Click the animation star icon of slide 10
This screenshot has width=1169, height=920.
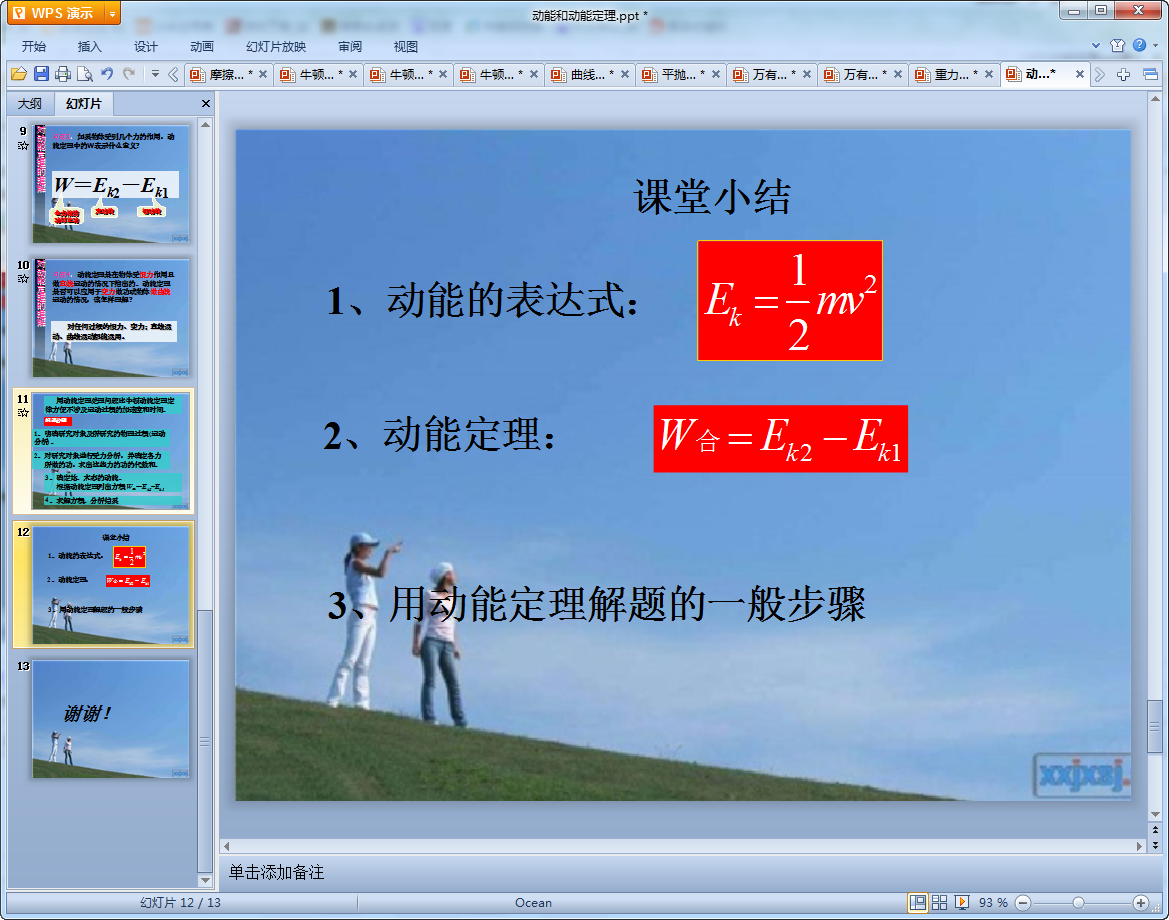coord(23,279)
